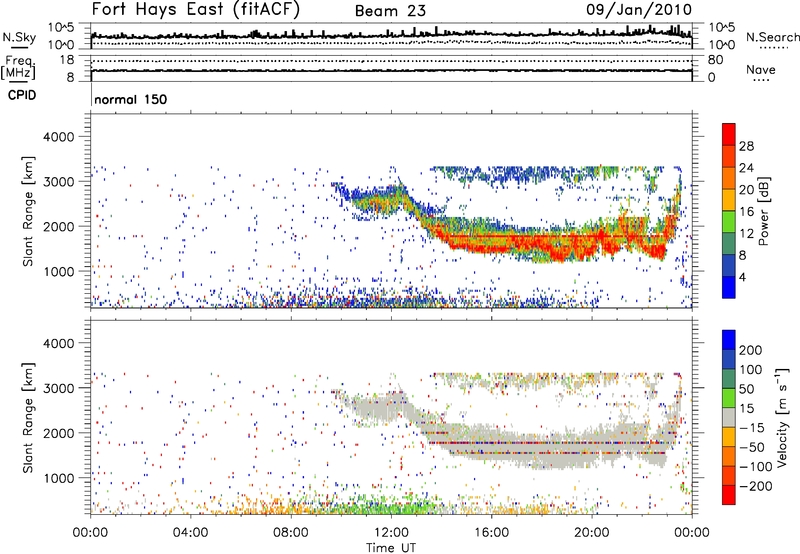Click the '200' tick on Velocity scale

[x=751, y=350]
